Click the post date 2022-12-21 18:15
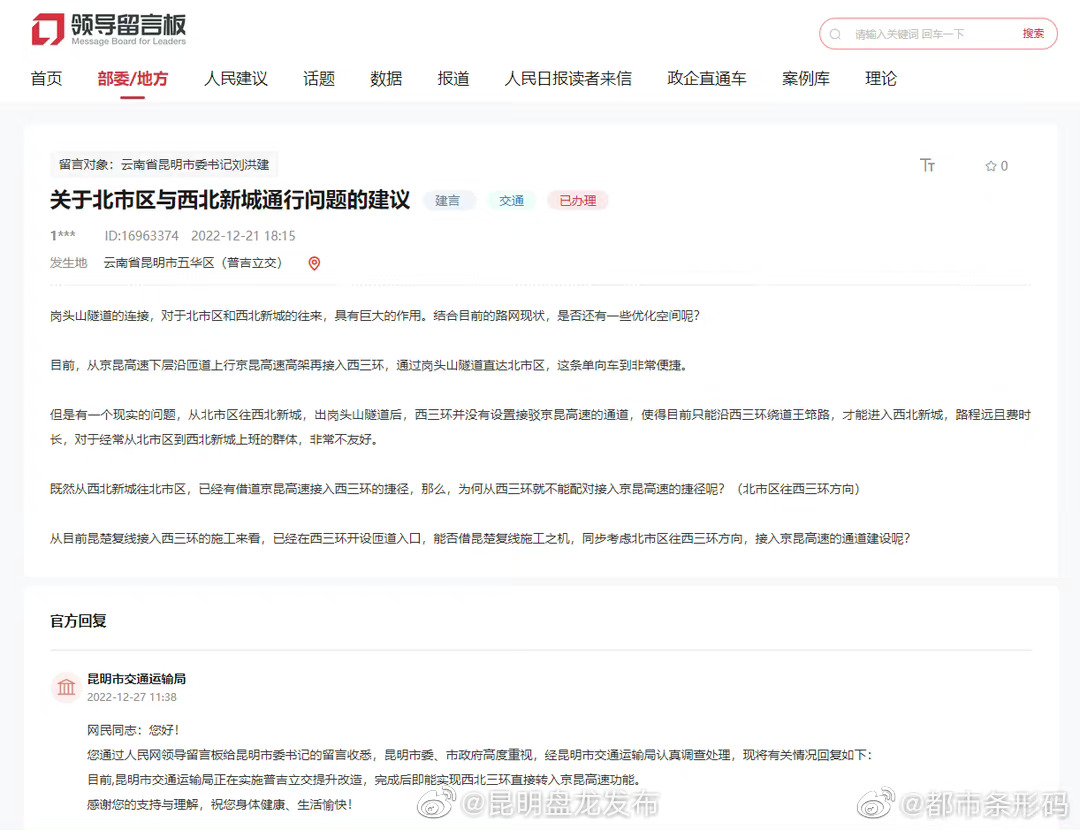 tap(243, 236)
